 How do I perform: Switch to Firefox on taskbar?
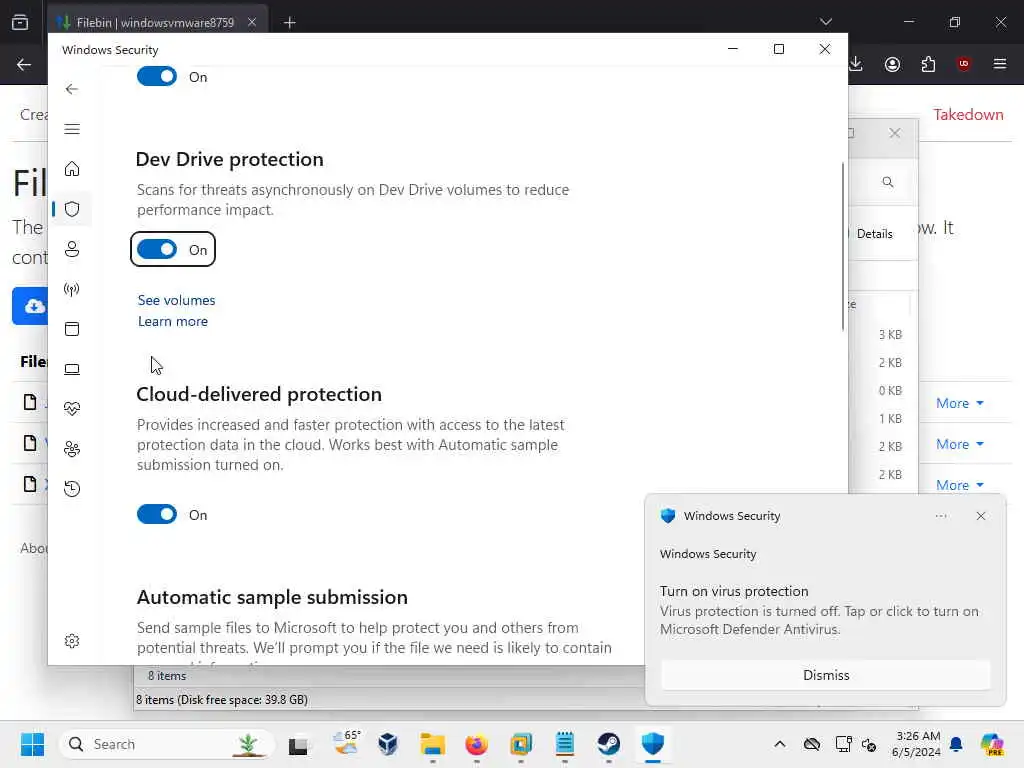[476, 744]
